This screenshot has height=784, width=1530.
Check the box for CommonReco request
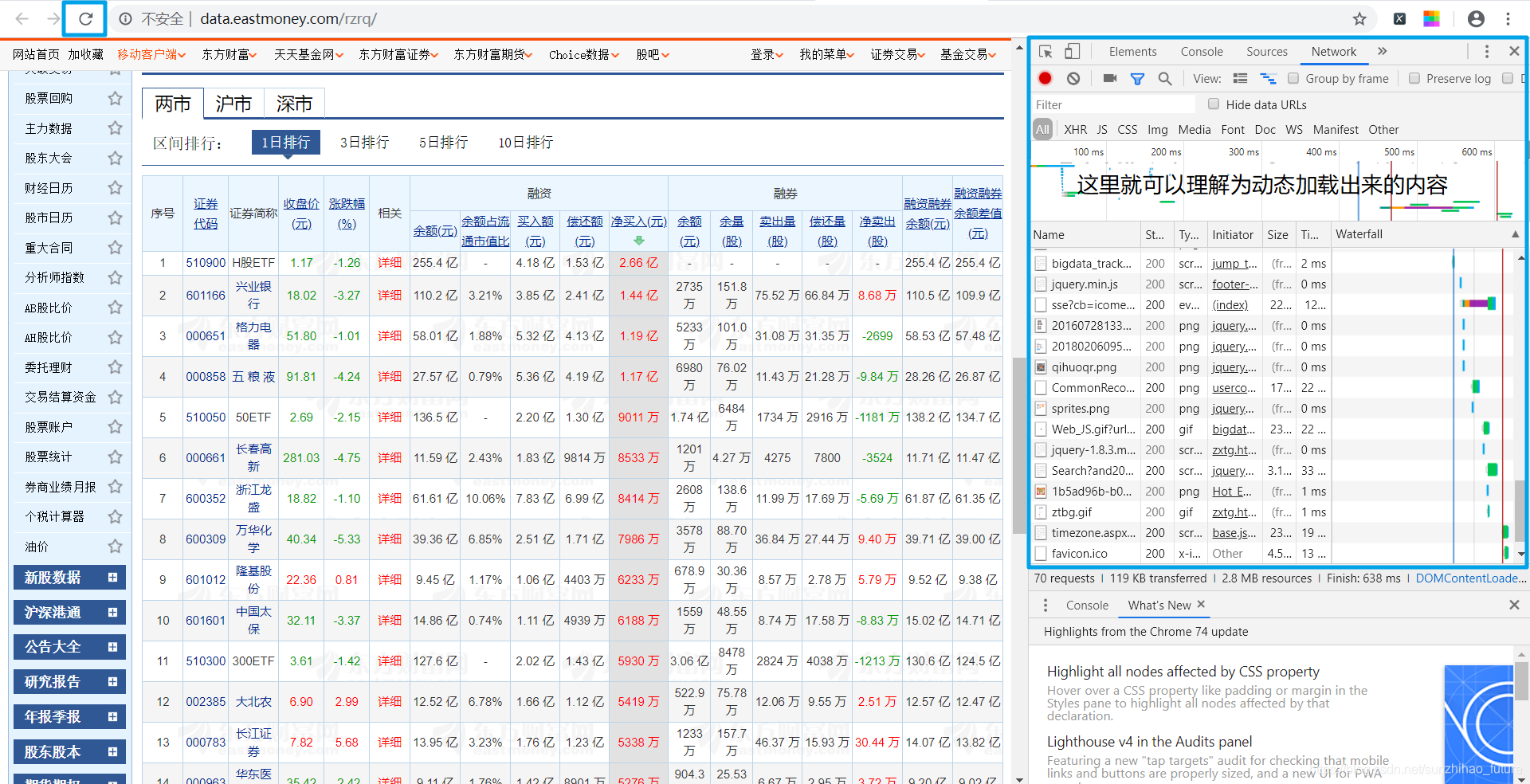(1040, 388)
